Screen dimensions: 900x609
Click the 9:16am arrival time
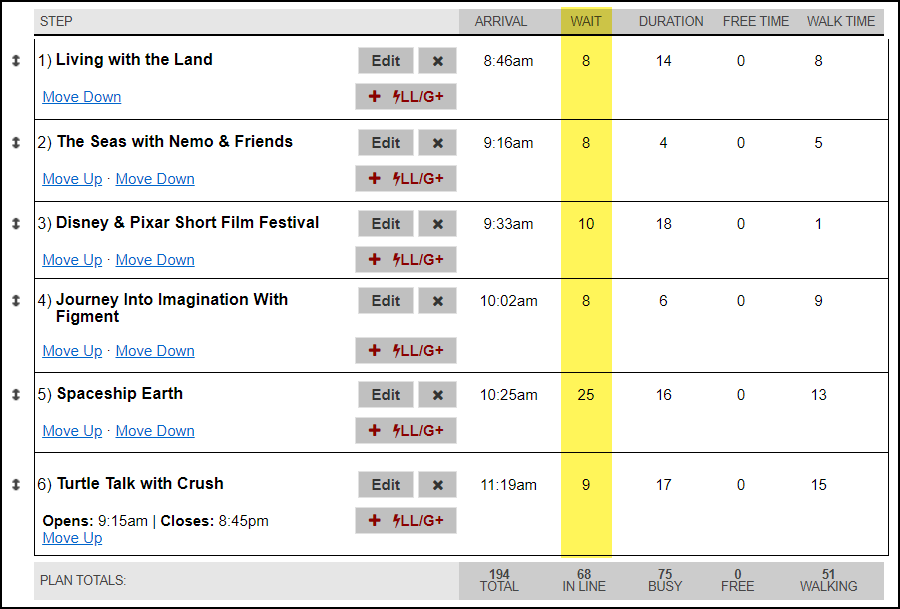pyautogui.click(x=509, y=143)
